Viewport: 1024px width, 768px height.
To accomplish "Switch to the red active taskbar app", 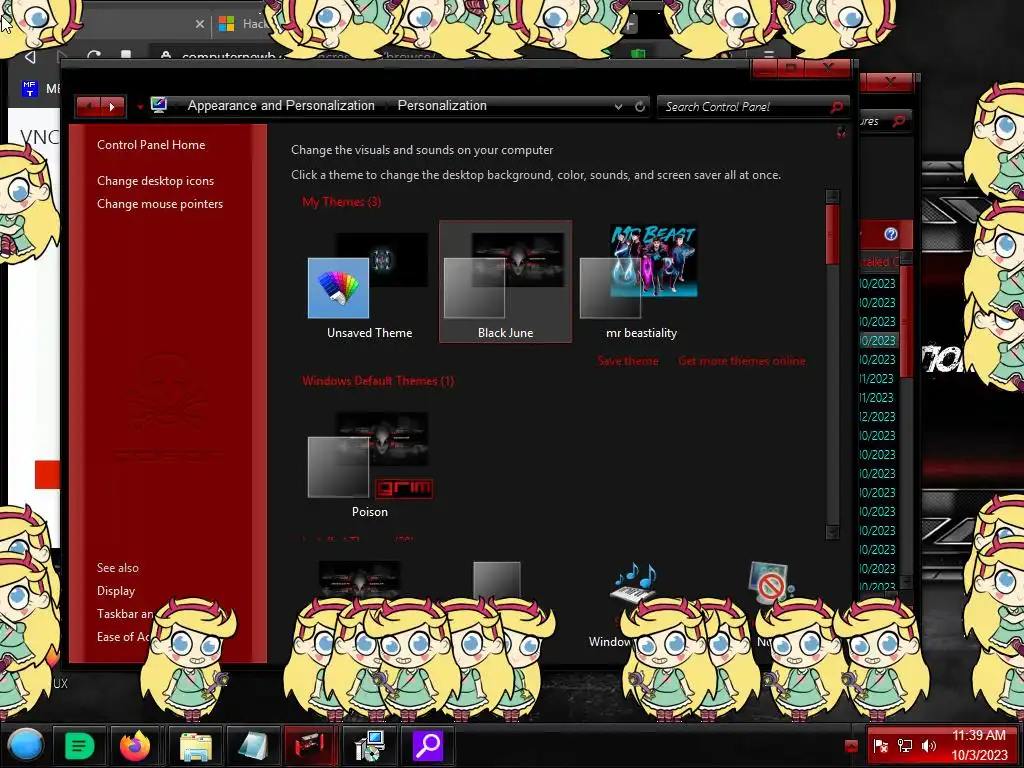I will [310, 745].
